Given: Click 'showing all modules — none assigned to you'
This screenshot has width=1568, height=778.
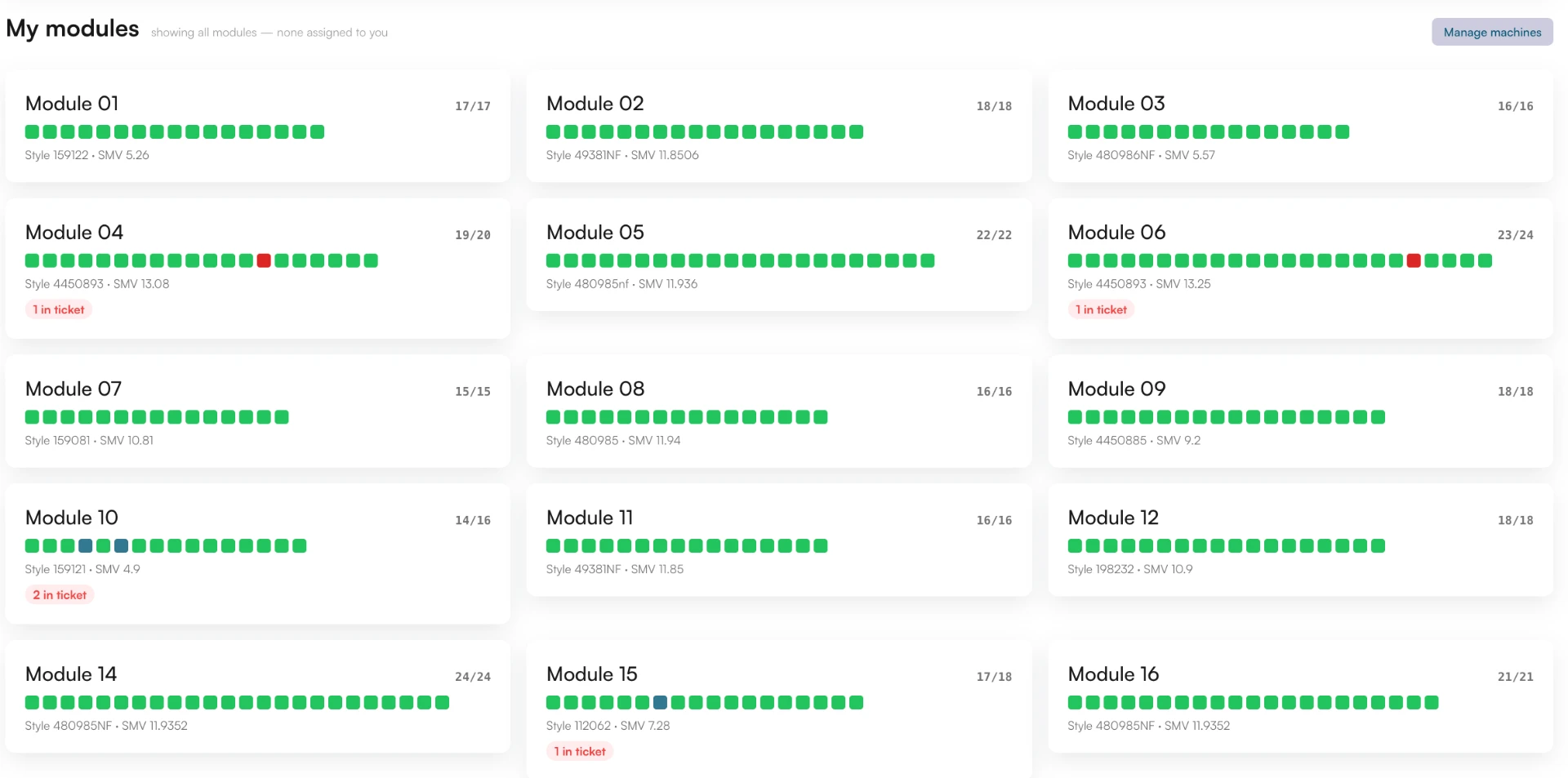Looking at the screenshot, I should (x=269, y=33).
